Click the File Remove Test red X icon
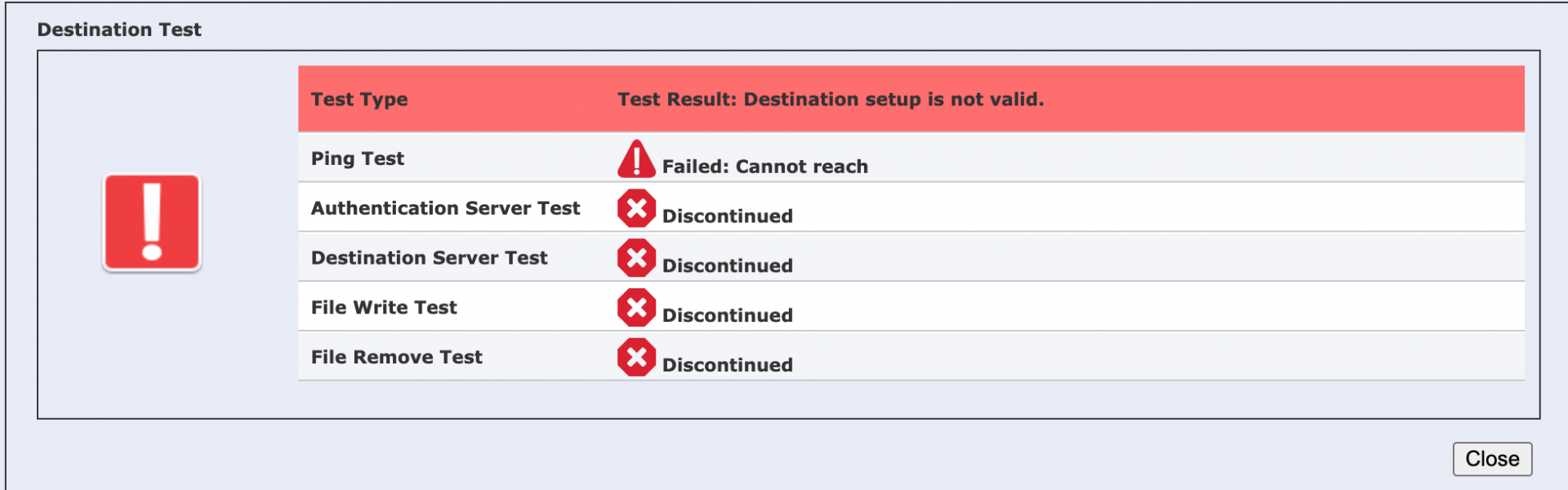This screenshot has height=490, width=1568. [636, 358]
